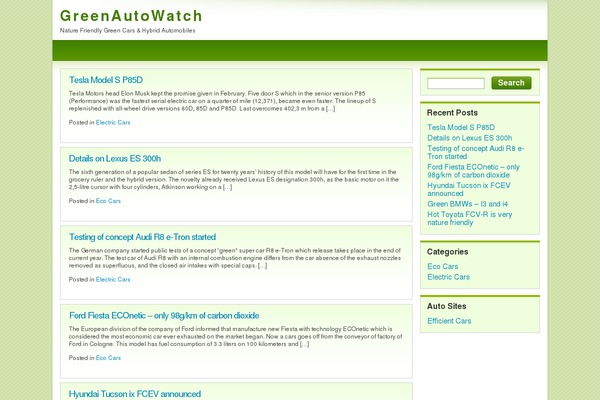The width and height of the screenshot is (600, 400).
Task: Click inside the search text field
Action: click(x=456, y=83)
